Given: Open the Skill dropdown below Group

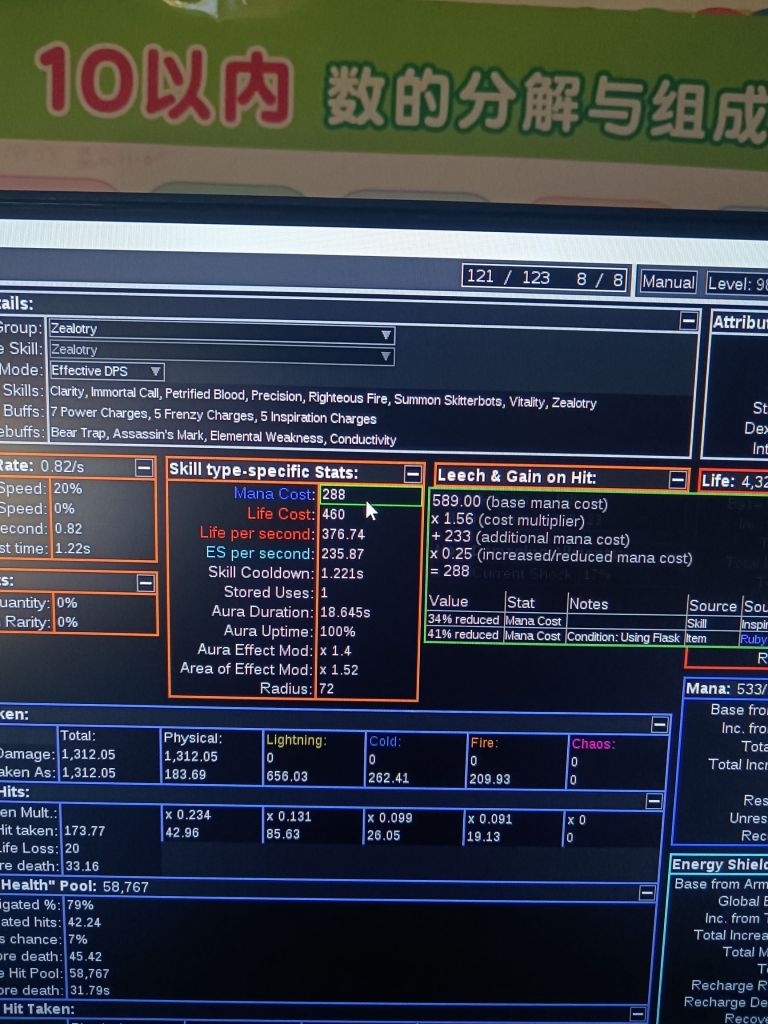Looking at the screenshot, I should [221, 350].
